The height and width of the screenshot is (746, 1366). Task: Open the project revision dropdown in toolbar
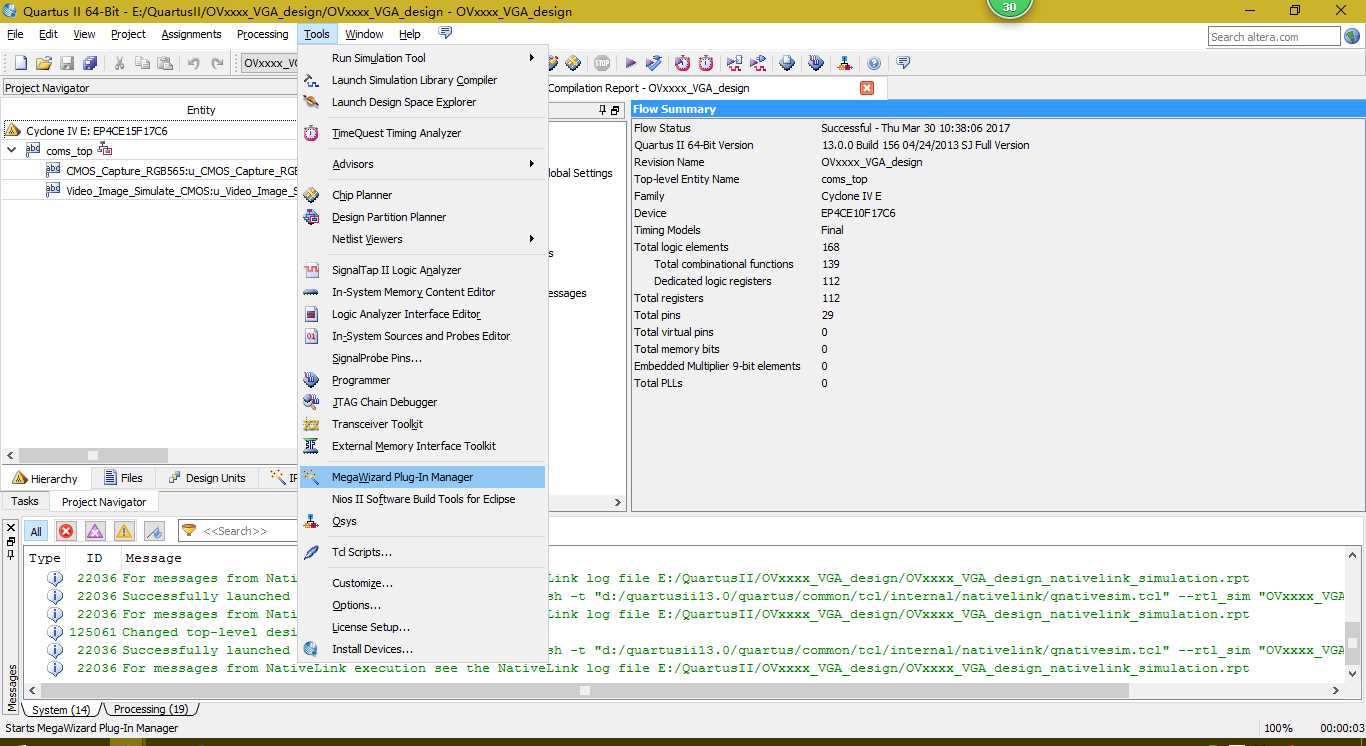point(270,63)
